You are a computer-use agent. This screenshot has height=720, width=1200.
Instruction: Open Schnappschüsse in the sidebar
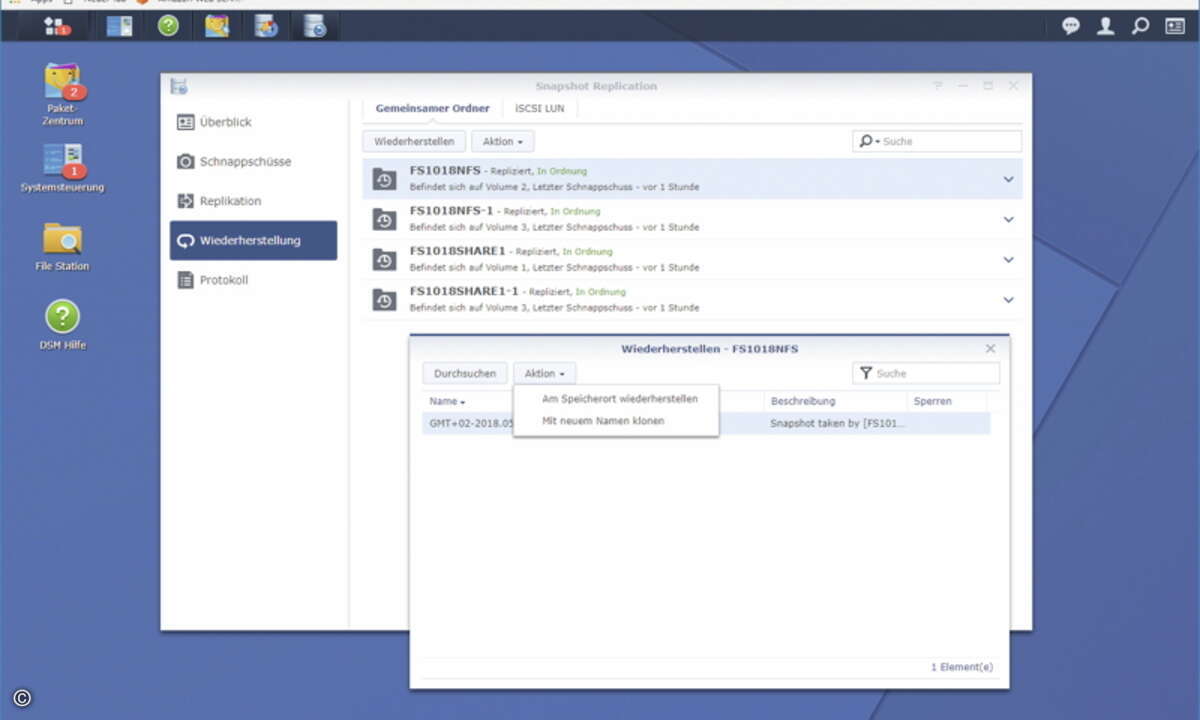point(253,161)
